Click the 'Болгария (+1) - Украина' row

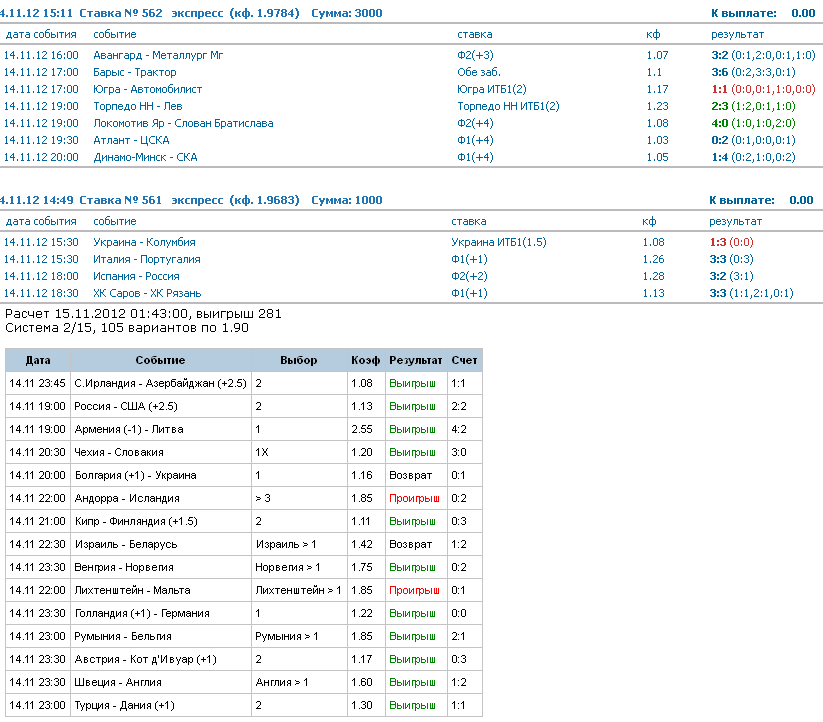point(244,475)
